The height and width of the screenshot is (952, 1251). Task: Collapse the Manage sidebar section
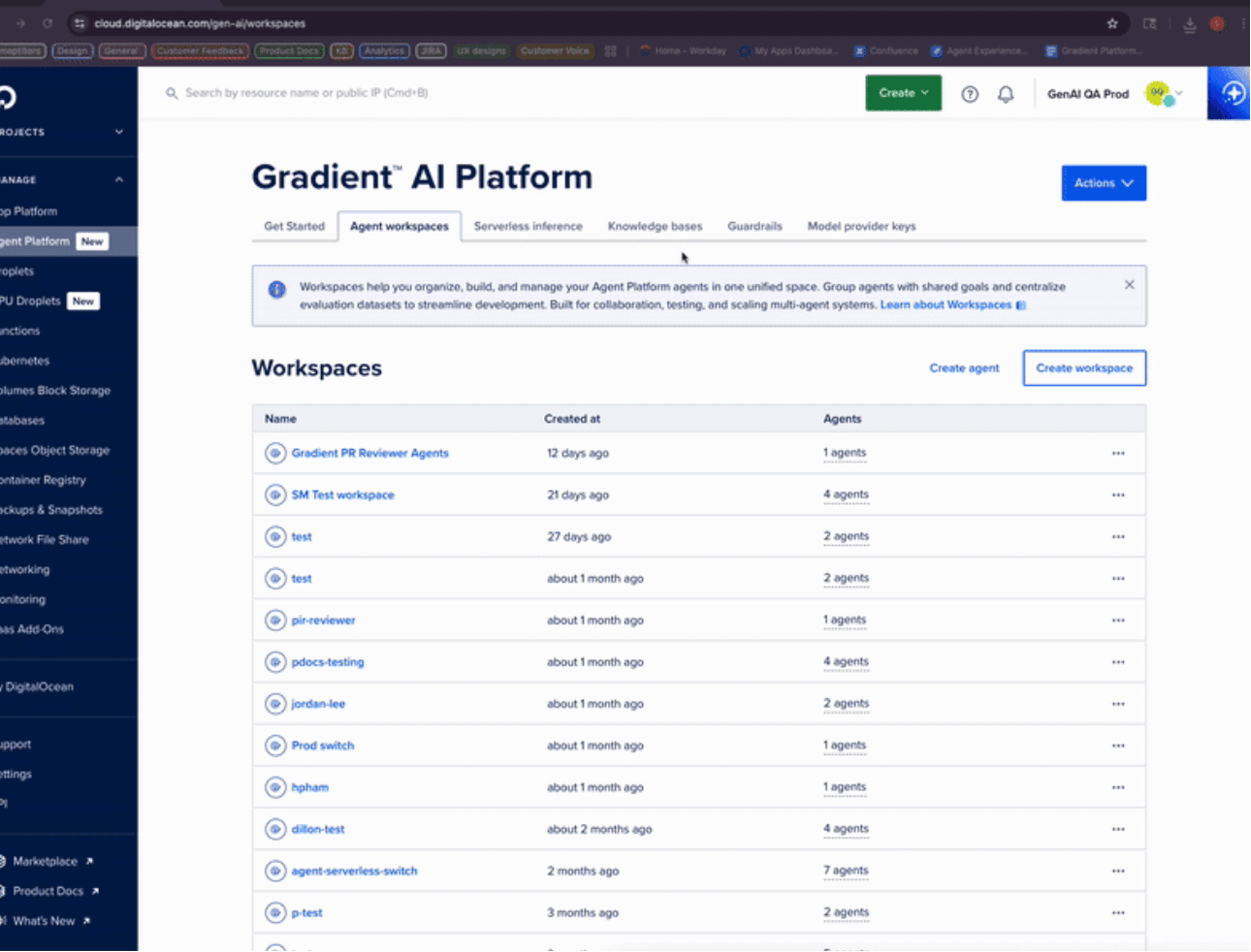coord(119,179)
